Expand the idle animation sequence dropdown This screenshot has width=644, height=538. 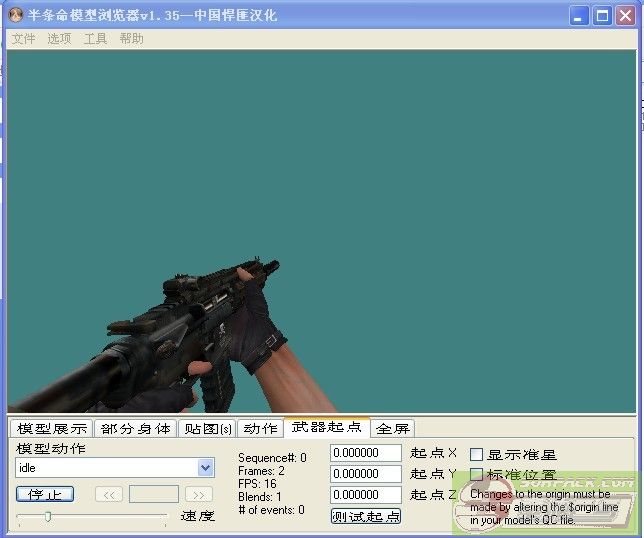pyautogui.click(x=206, y=468)
